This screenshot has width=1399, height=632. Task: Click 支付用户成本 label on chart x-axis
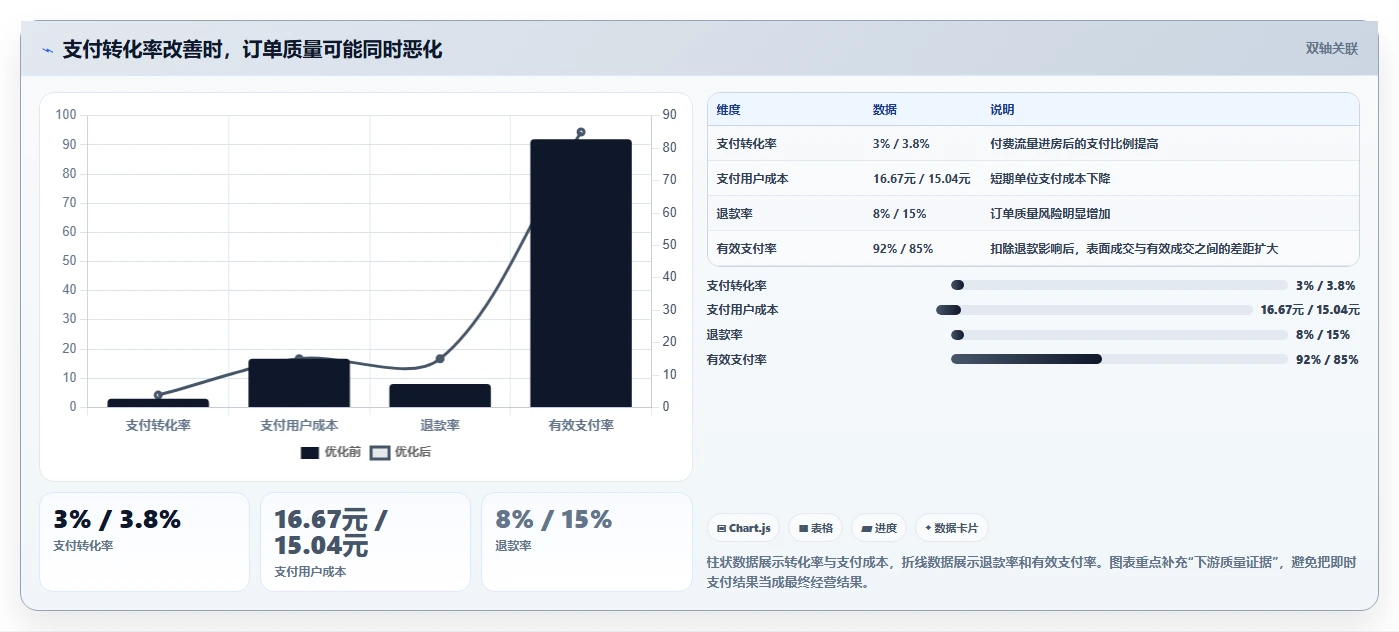click(x=299, y=425)
